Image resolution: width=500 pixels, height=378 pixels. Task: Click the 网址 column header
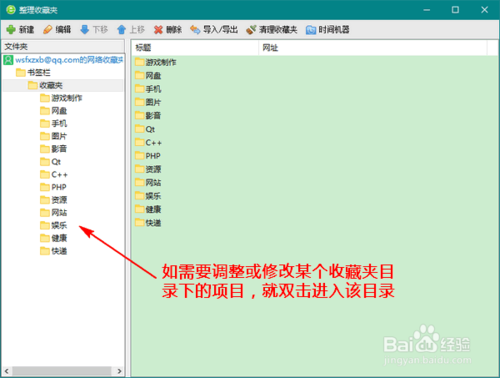point(373,48)
